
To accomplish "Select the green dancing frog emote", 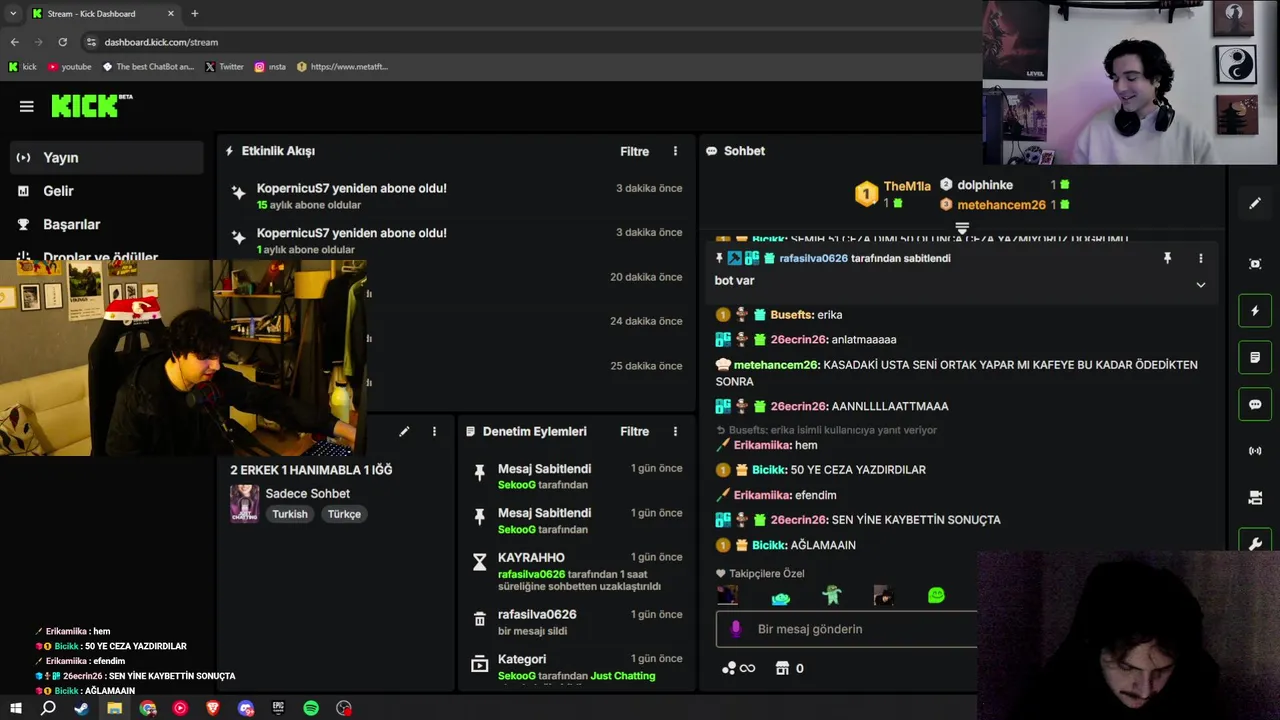I will [x=832, y=595].
